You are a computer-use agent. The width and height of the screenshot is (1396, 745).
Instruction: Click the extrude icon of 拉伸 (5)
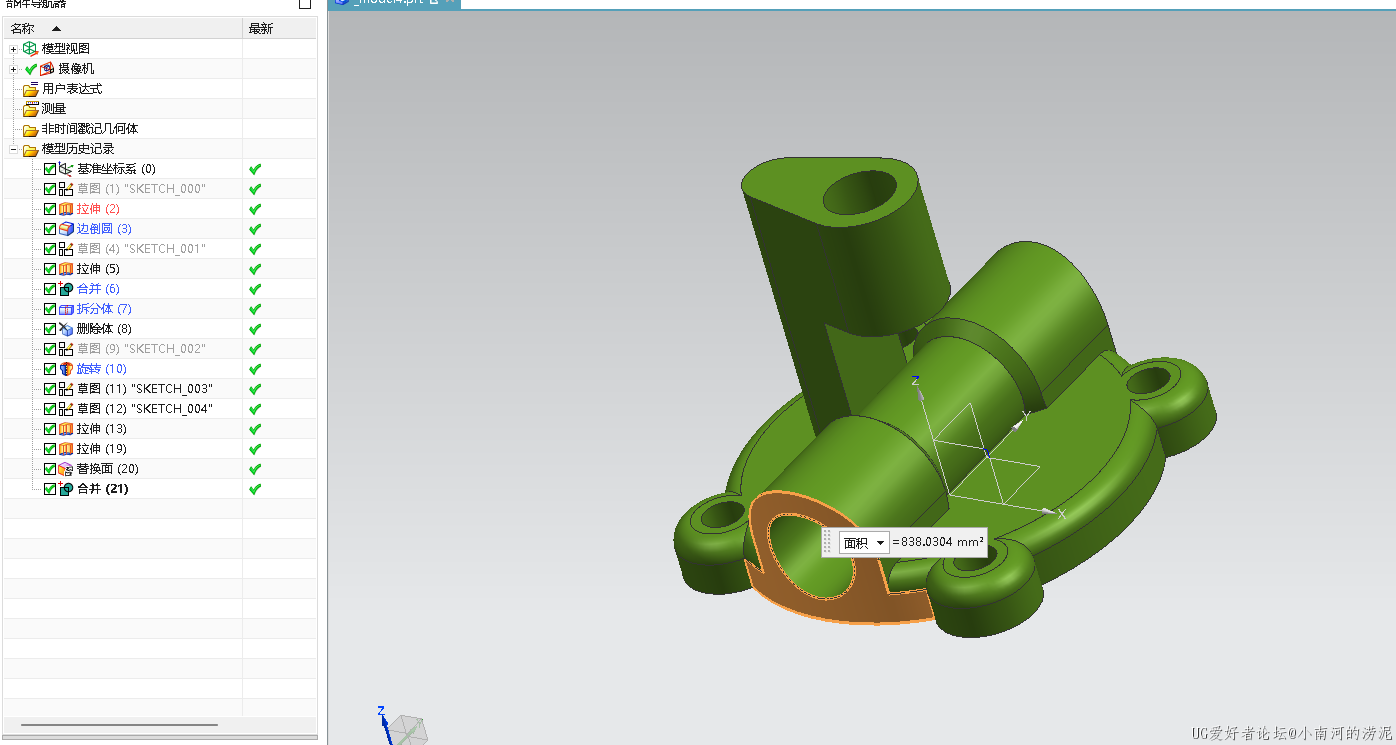tap(66, 269)
